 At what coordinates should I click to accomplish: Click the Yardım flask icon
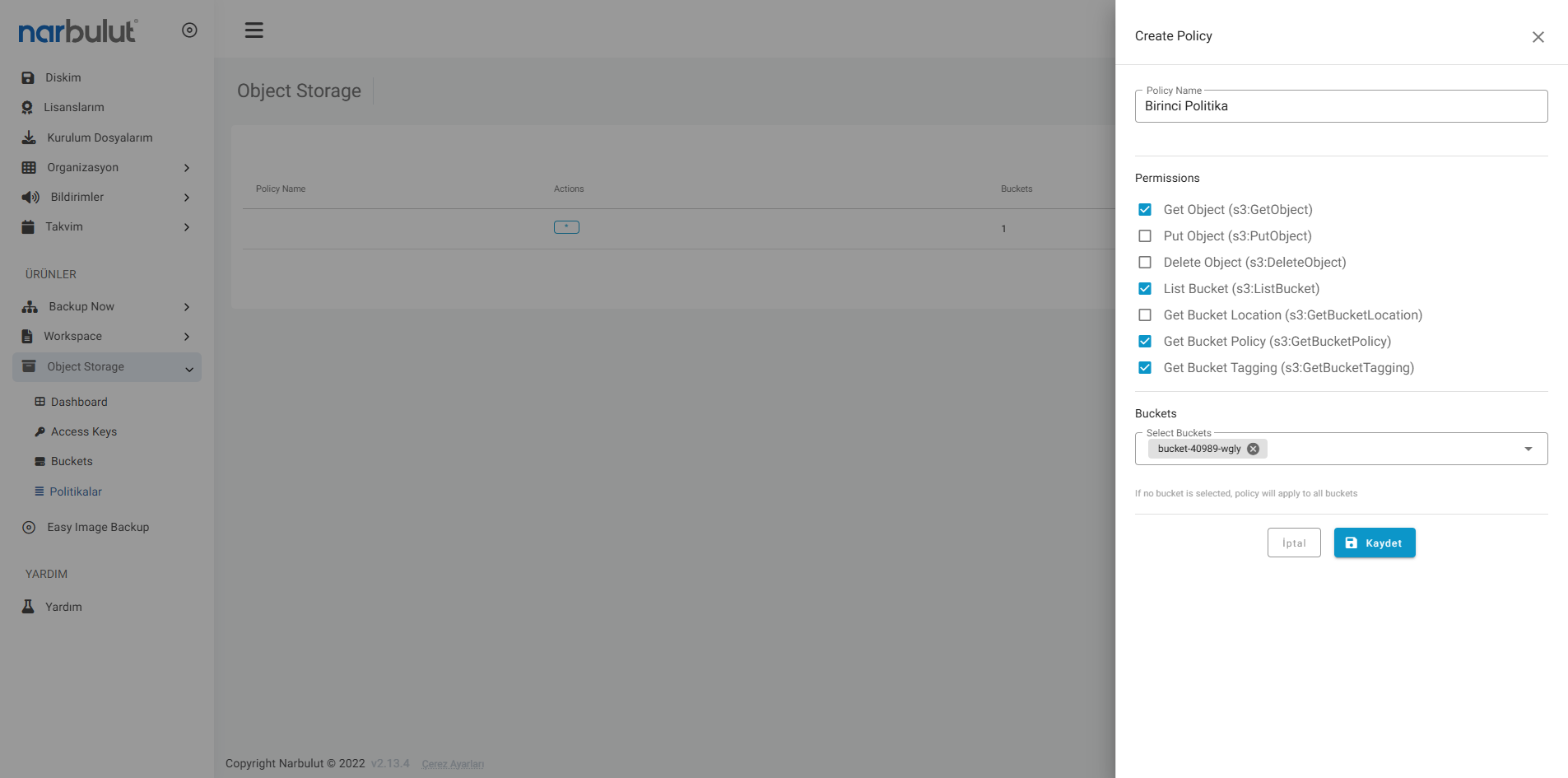point(28,607)
